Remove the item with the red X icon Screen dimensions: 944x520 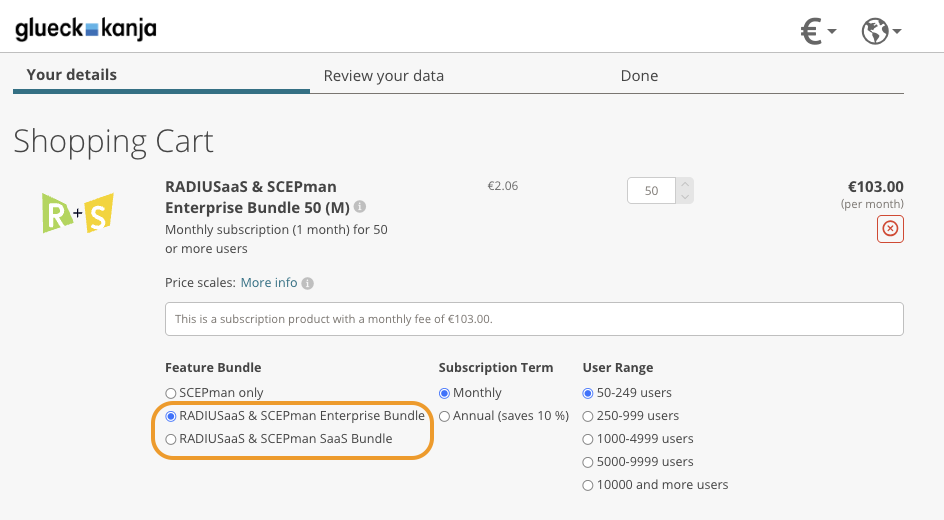pos(890,229)
